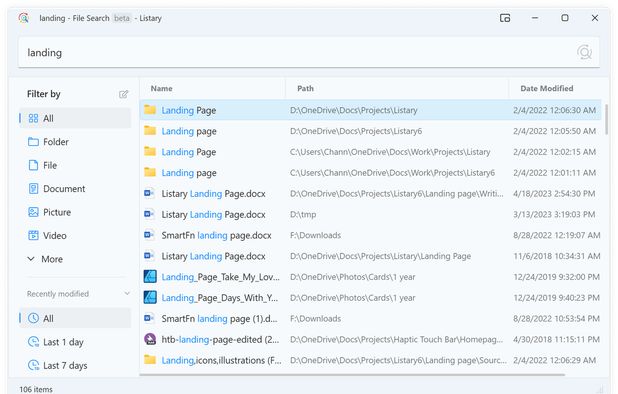Image resolution: width=618 pixels, height=394 pixels.
Task: Click the Recently modified section label
Action: tap(58, 294)
